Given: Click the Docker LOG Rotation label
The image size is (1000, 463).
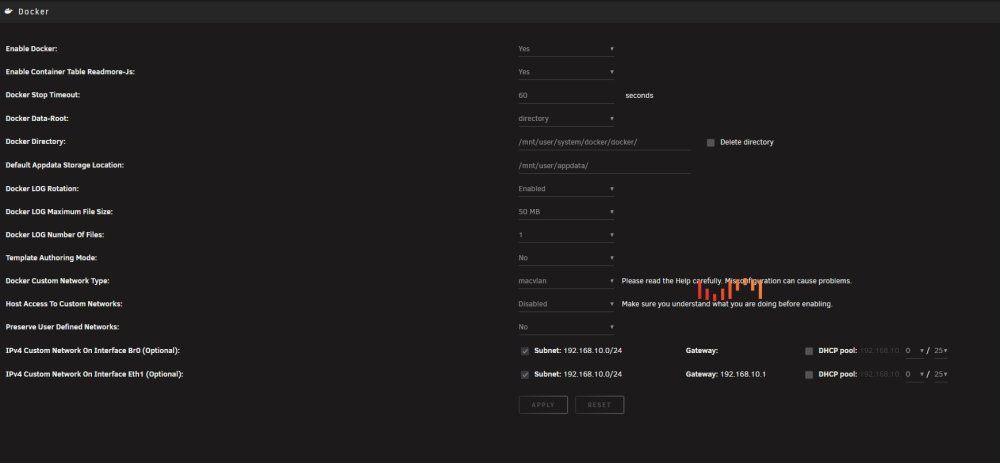Looking at the screenshot, I should point(41,189).
